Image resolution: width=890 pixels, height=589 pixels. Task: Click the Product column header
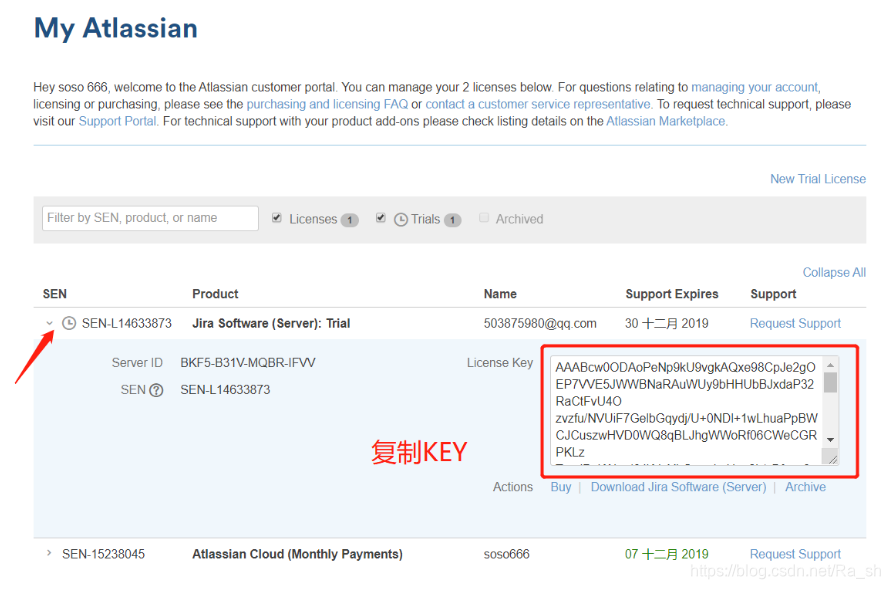[x=215, y=294]
